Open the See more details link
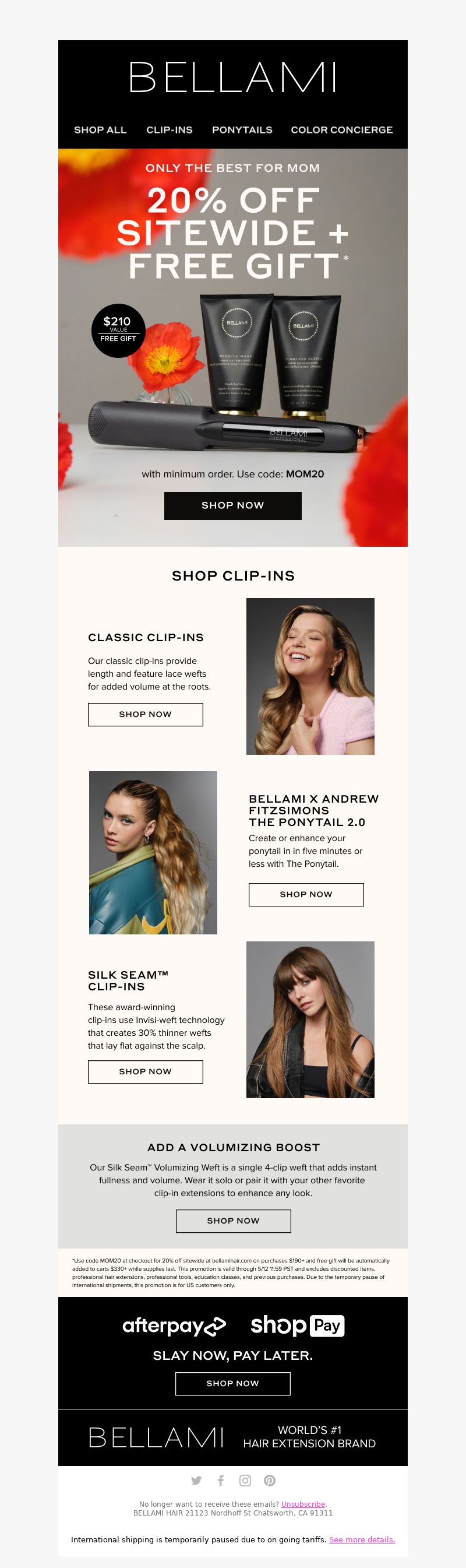This screenshot has width=466, height=1568. point(362,1539)
